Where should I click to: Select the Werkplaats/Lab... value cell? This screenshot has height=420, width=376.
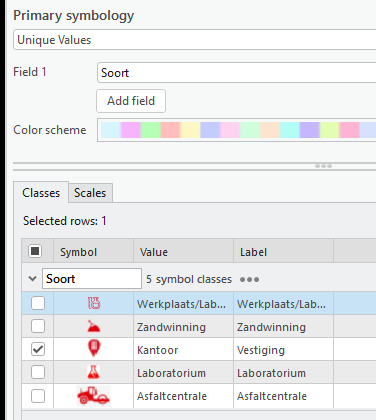point(183,304)
